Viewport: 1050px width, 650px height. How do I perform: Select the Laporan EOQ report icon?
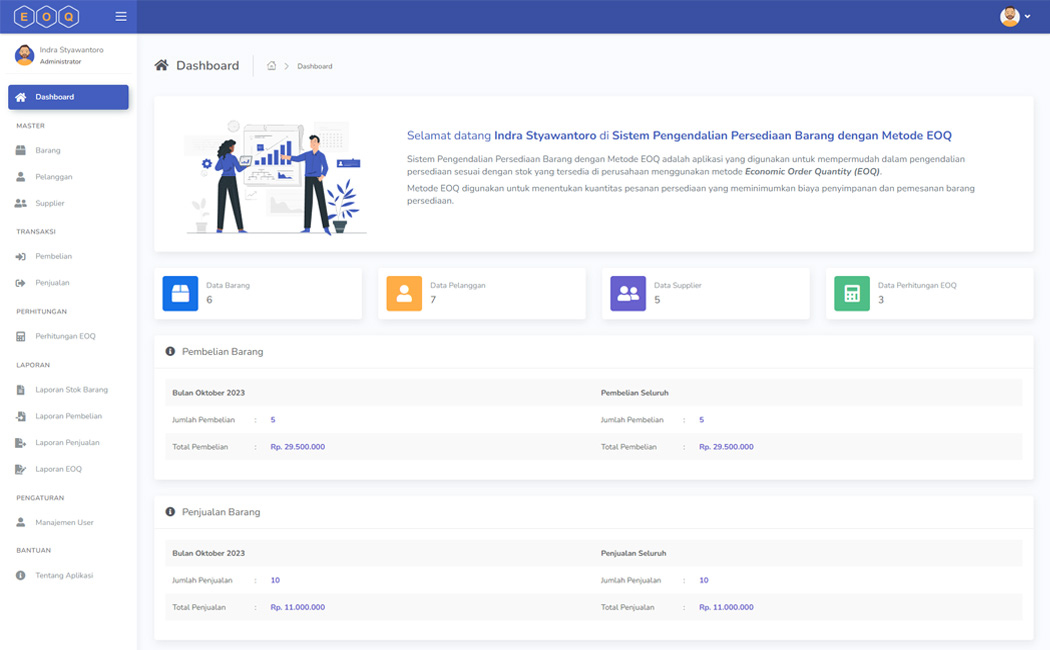pos(21,468)
